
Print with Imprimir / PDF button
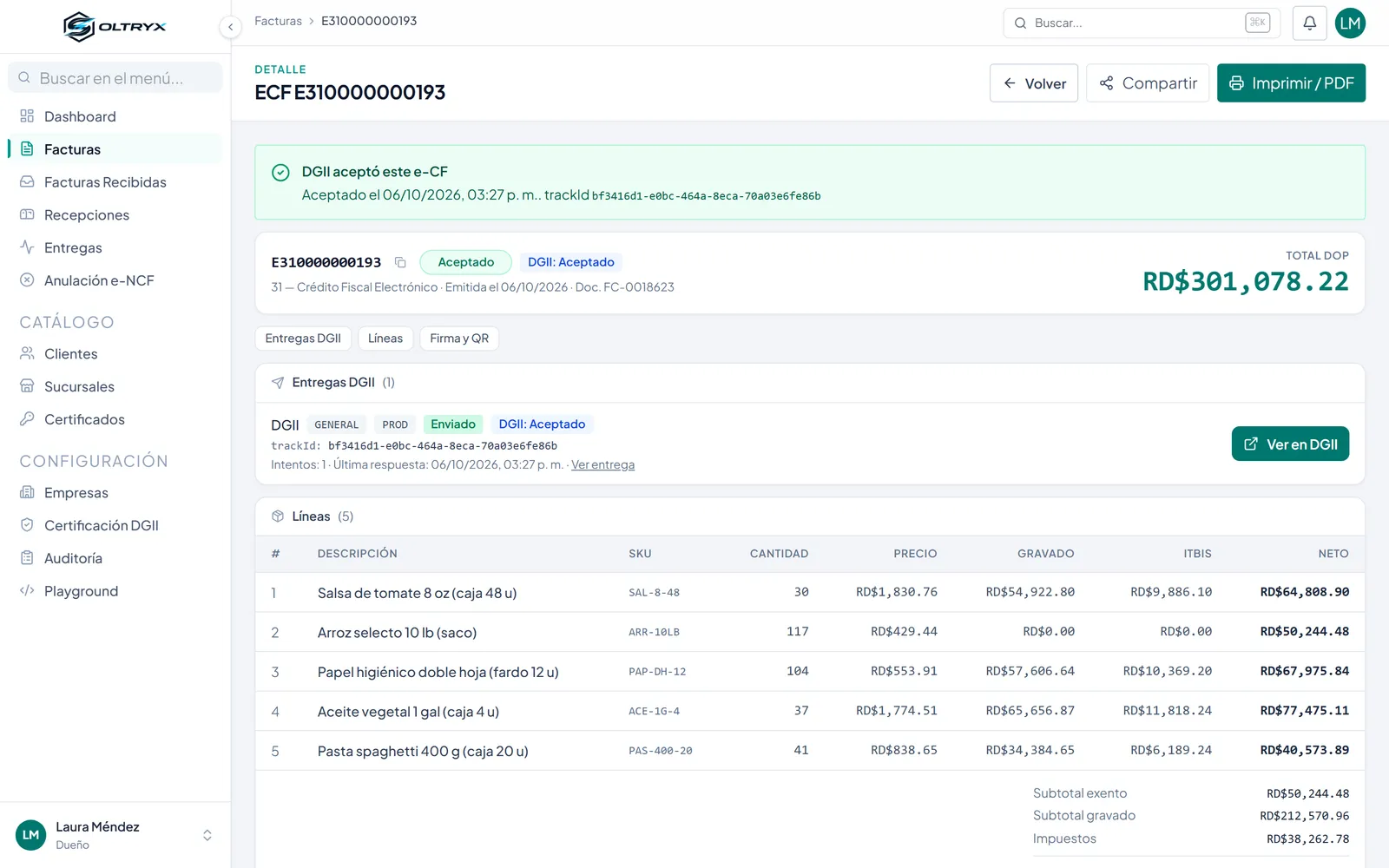[1291, 83]
